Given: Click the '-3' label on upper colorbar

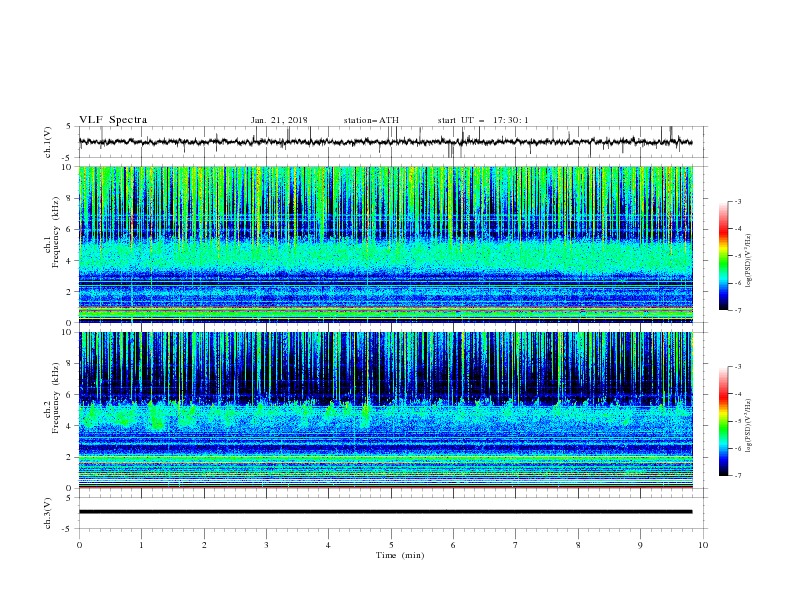Looking at the screenshot, I should tap(737, 201).
